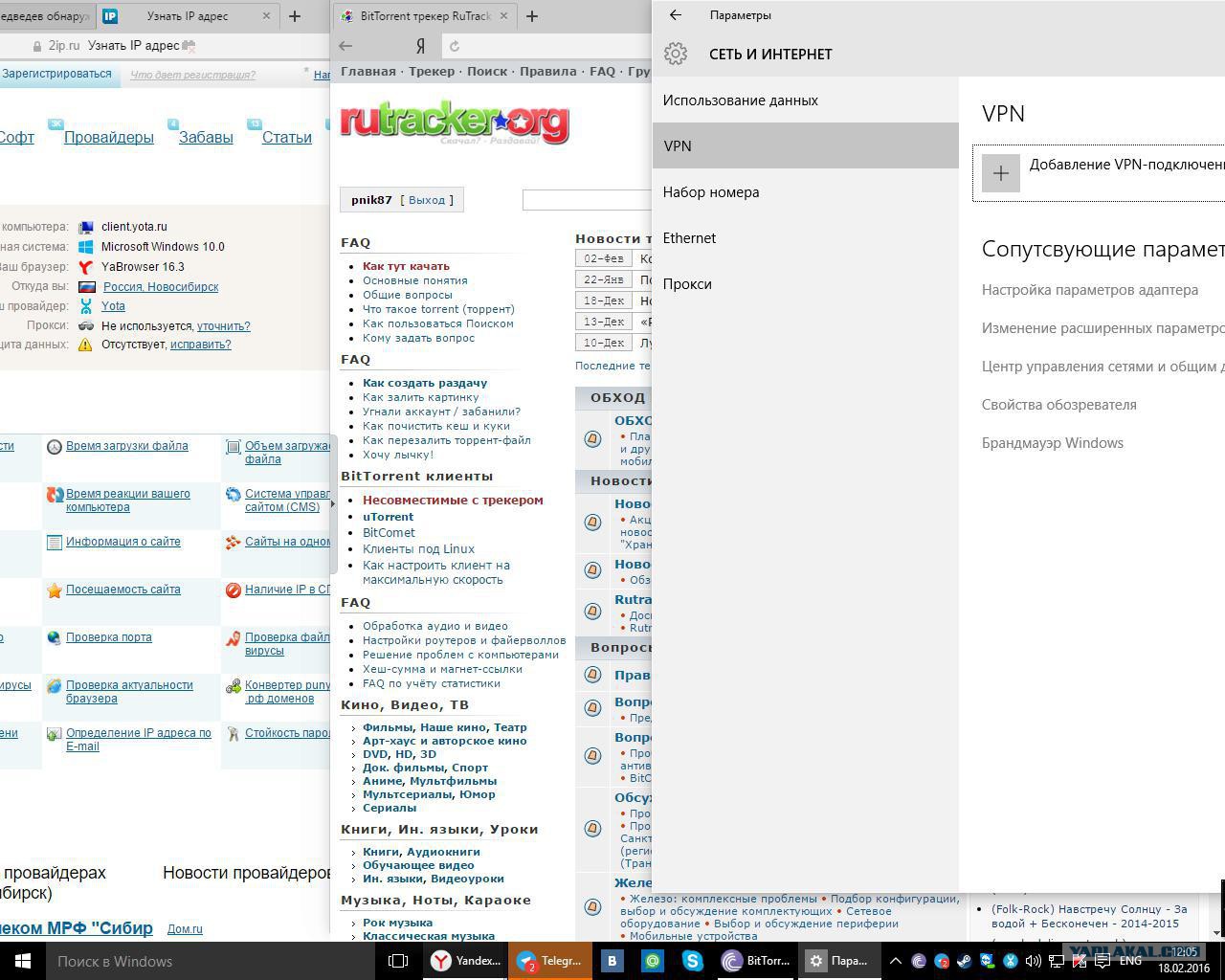Click the Выход logout link on RuTracker

coord(427,200)
